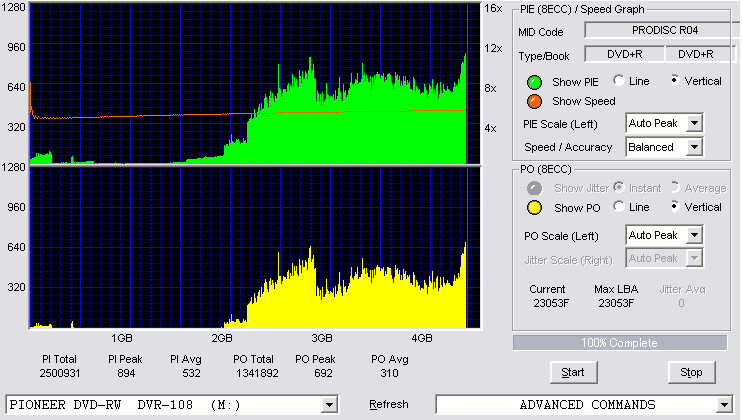Click the red end marker in PIE graph

(x=468, y=84)
